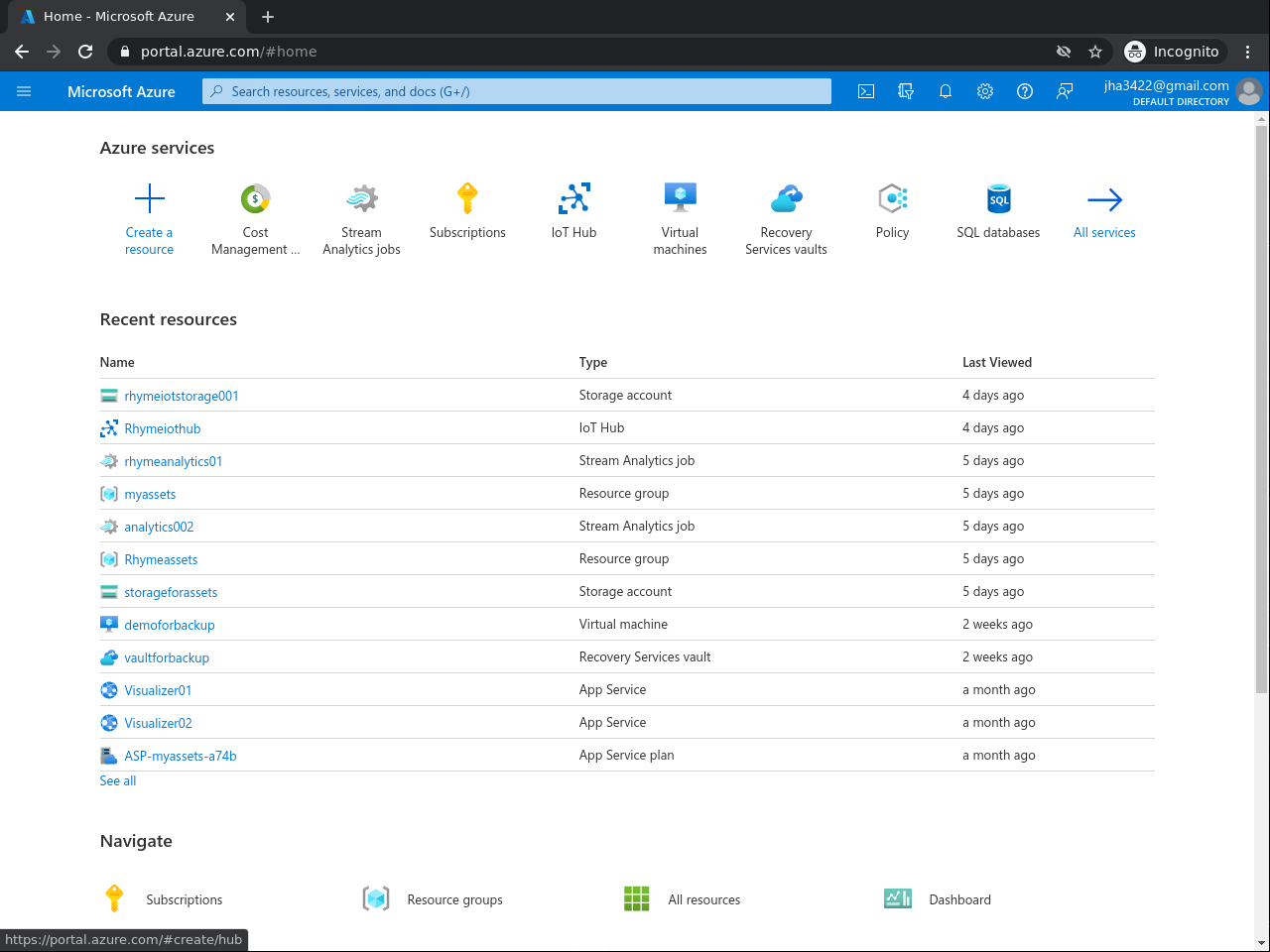Open Stream Analytics jobs service icon
This screenshot has height=952, width=1270.
pyautogui.click(x=361, y=198)
